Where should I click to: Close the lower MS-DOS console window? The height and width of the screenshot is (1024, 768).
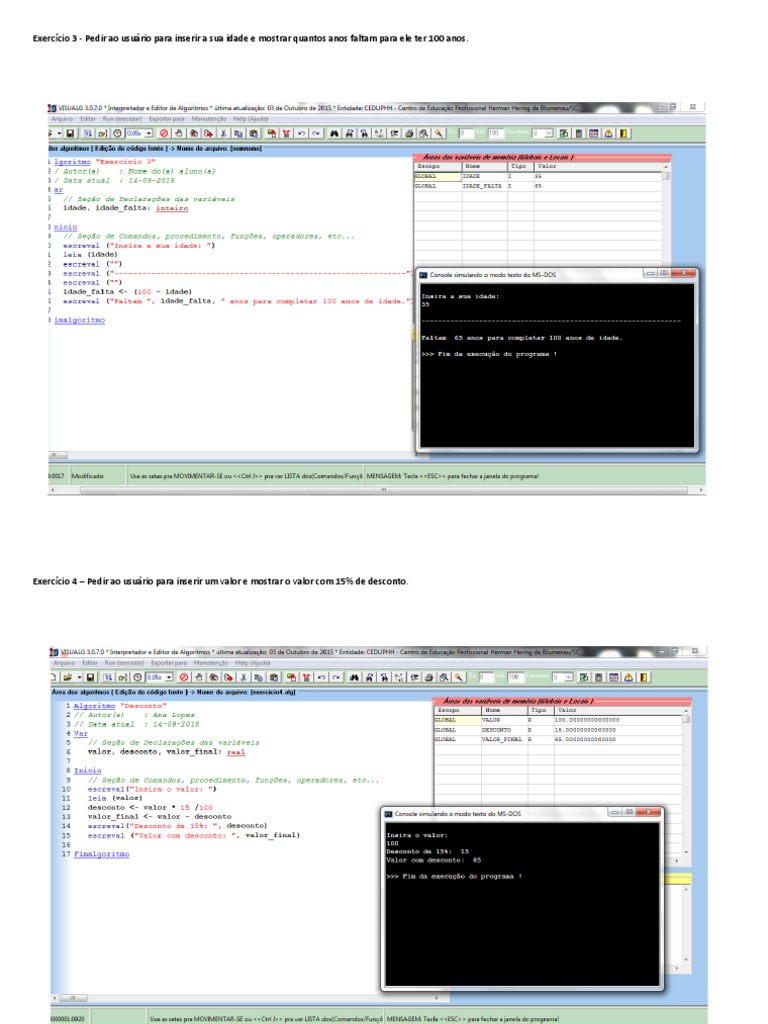point(650,815)
